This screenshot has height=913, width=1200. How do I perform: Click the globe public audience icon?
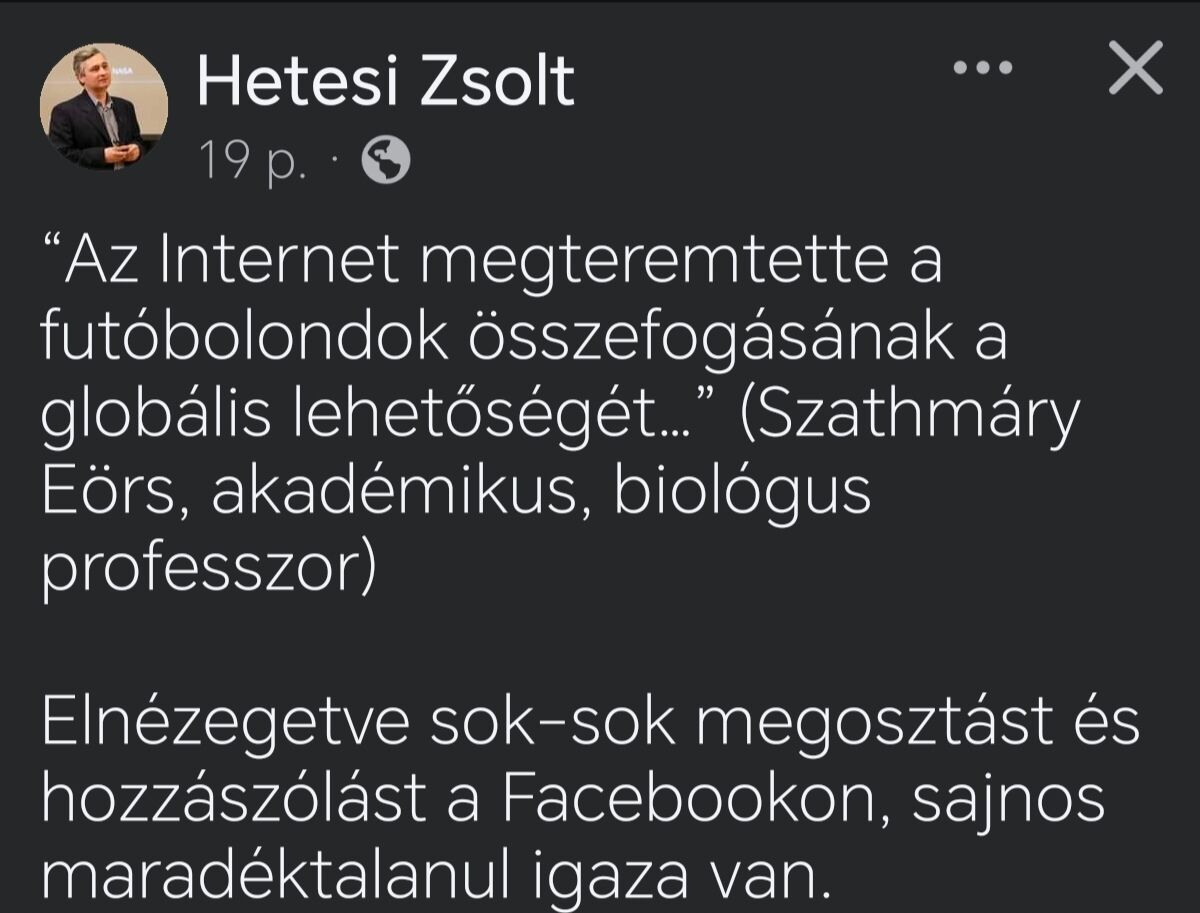[x=385, y=161]
